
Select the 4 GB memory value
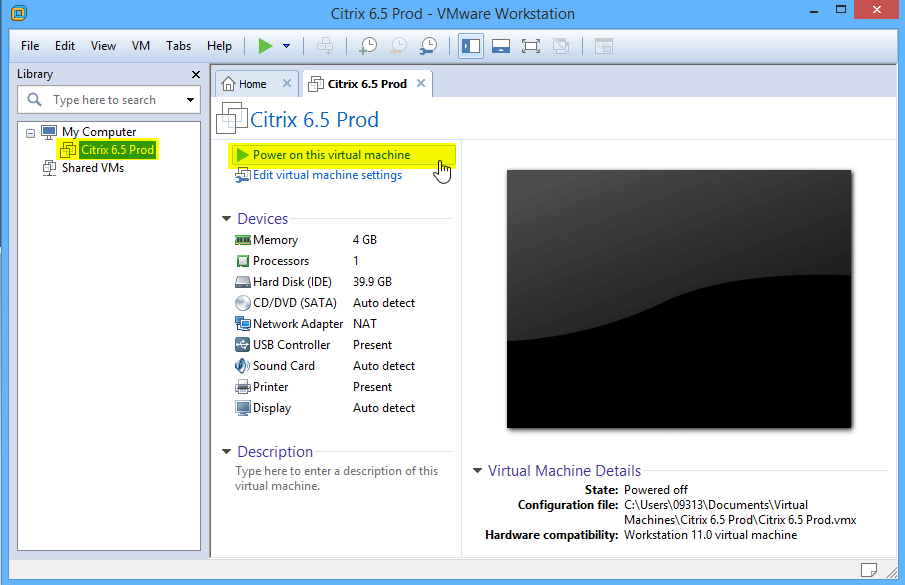point(365,240)
